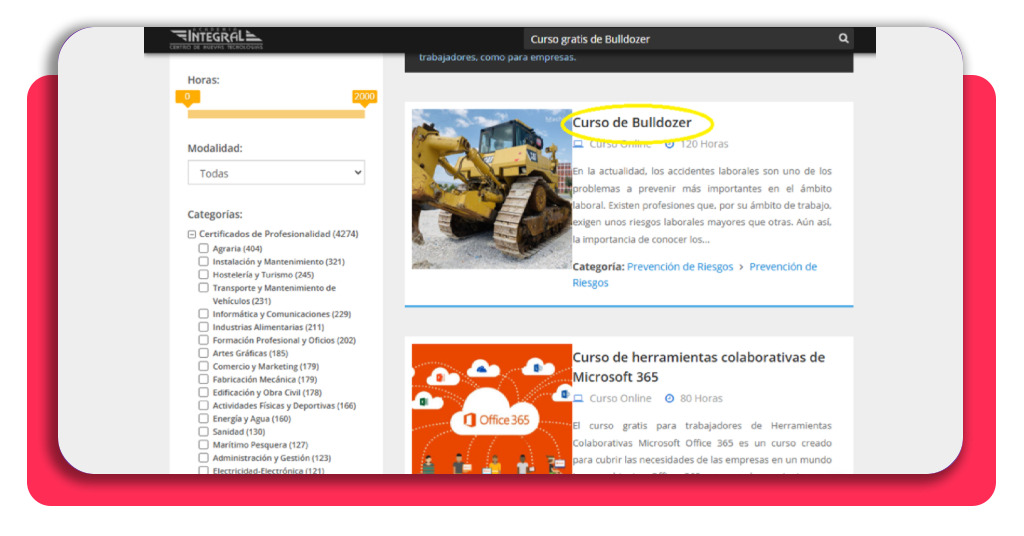Check Artes Gráficas (185)
The height and width of the screenshot is (536, 1024).
click(204, 353)
